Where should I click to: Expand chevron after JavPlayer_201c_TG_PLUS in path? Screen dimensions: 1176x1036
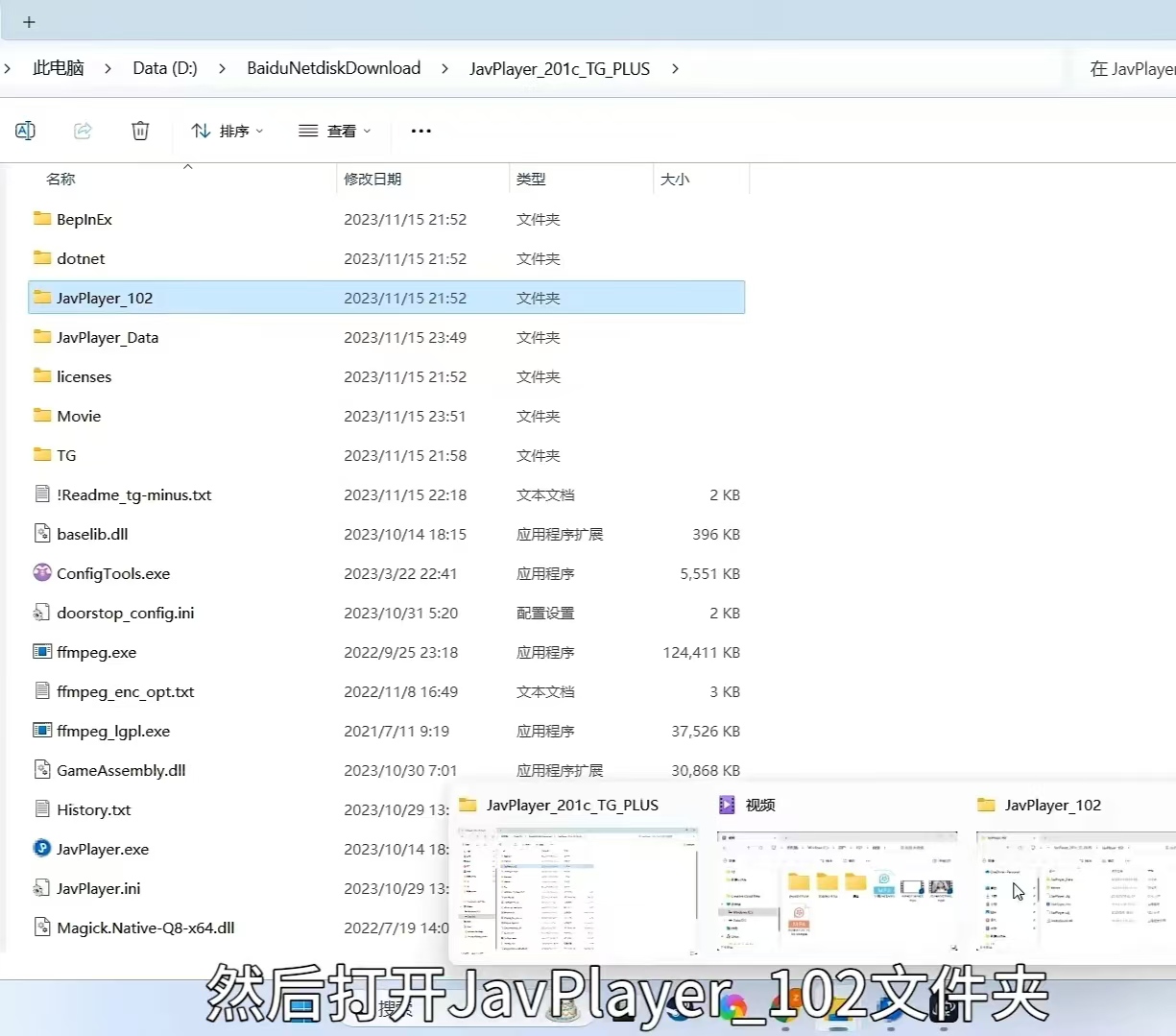click(x=675, y=68)
